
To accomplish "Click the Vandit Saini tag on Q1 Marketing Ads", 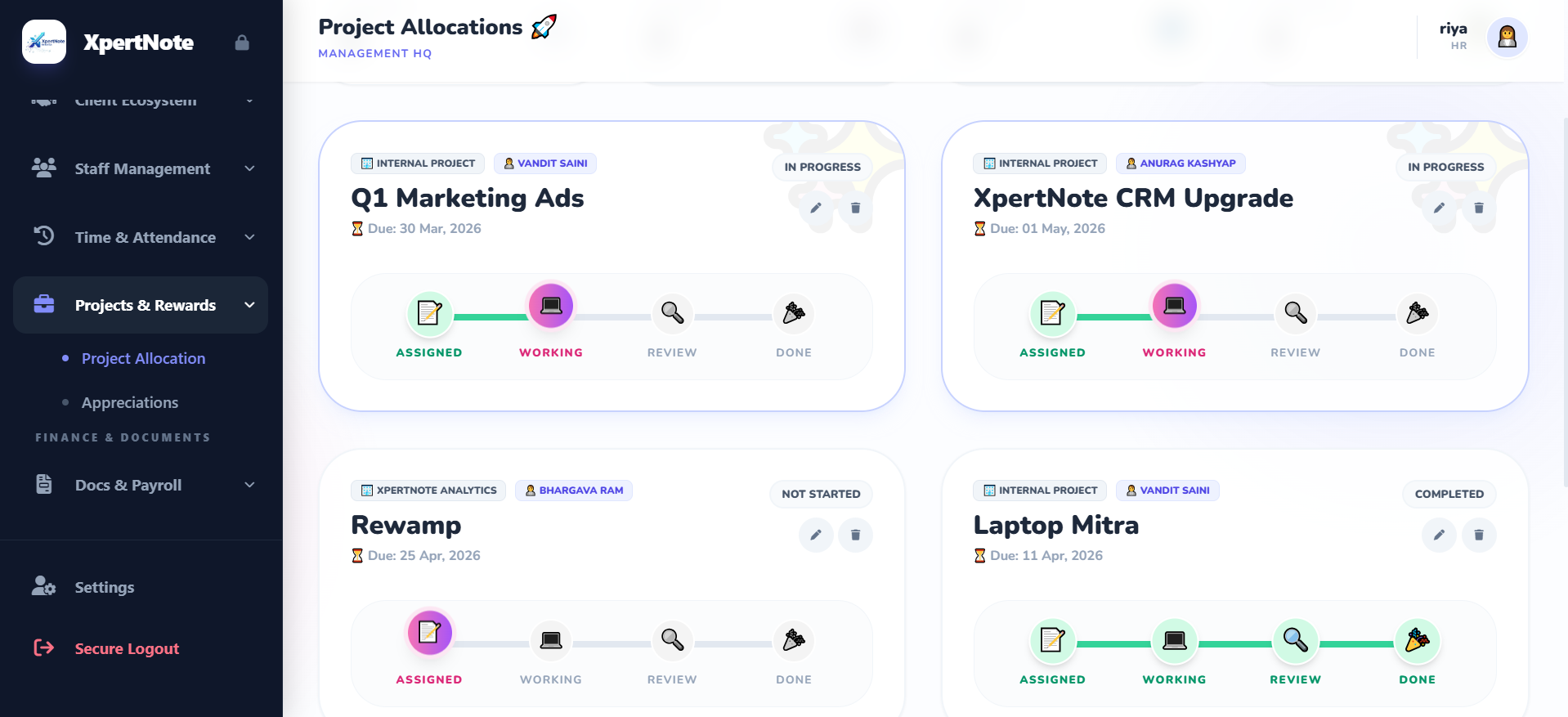I will pos(545,164).
